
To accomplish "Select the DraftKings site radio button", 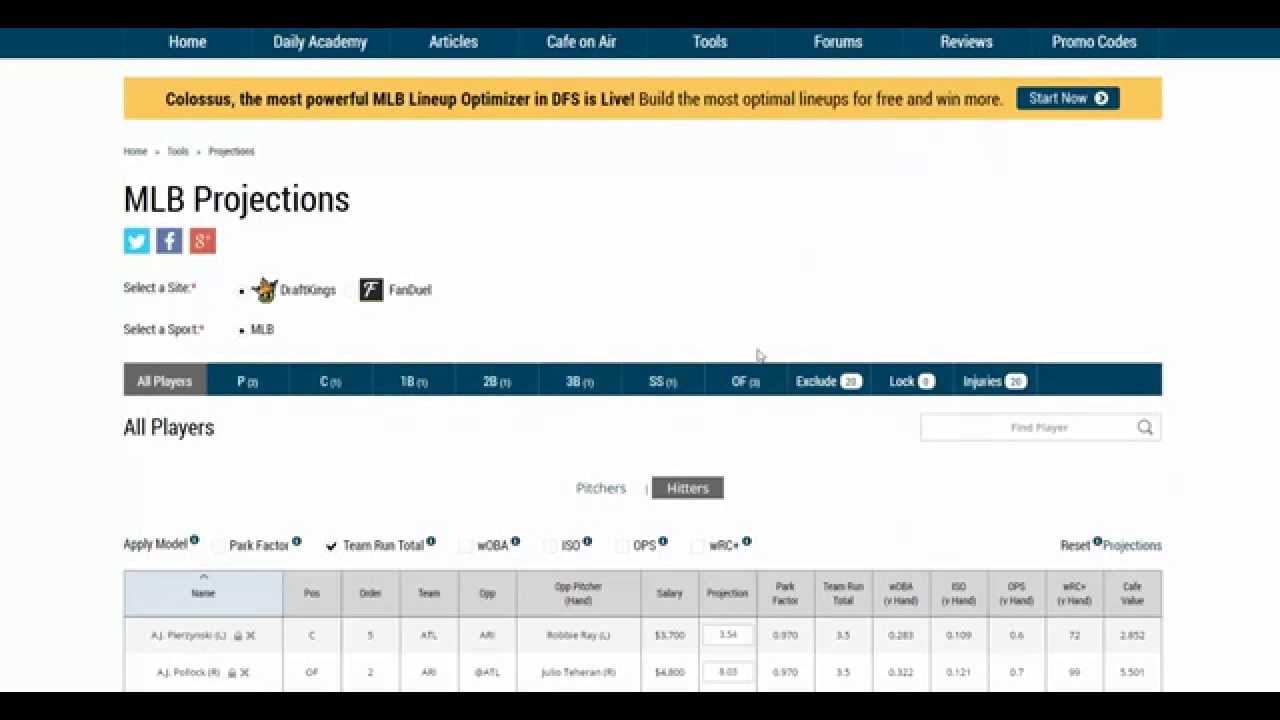I will point(242,291).
